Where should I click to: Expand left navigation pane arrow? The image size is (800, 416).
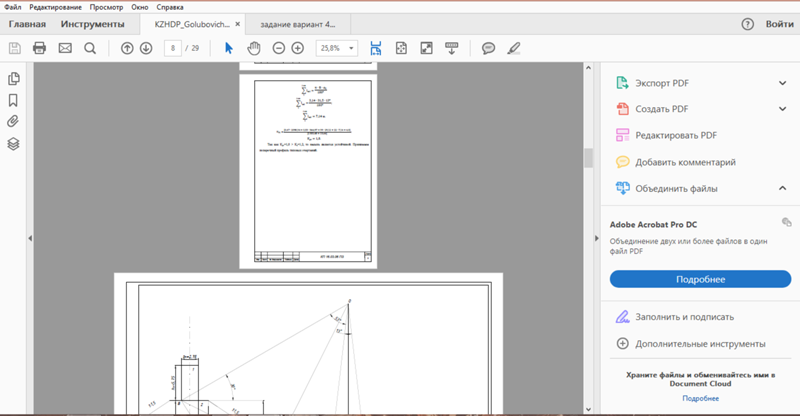click(30, 238)
